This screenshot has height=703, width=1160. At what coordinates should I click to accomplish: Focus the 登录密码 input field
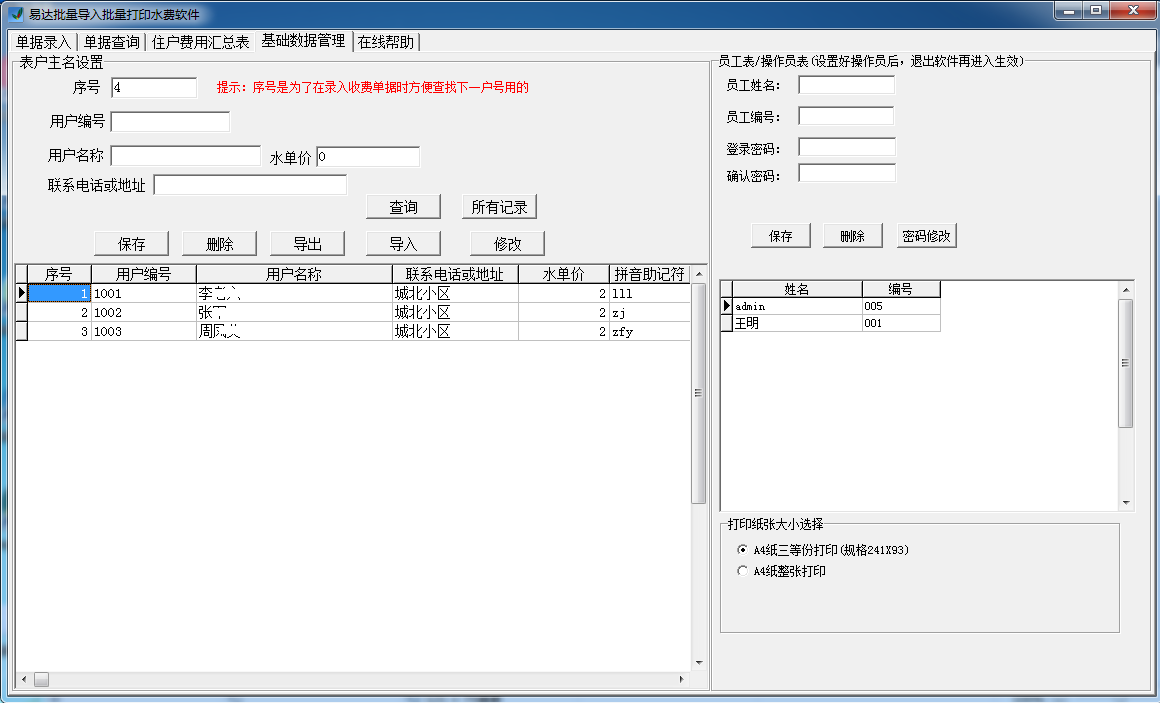pyautogui.click(x=847, y=147)
